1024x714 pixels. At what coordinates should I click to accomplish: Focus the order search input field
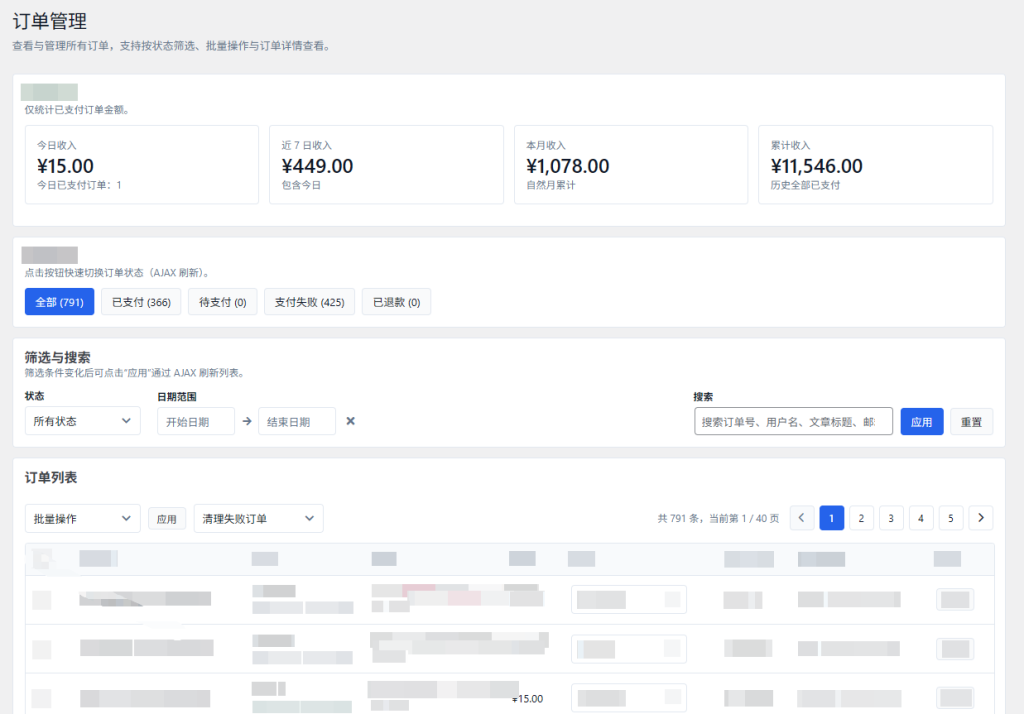click(793, 422)
